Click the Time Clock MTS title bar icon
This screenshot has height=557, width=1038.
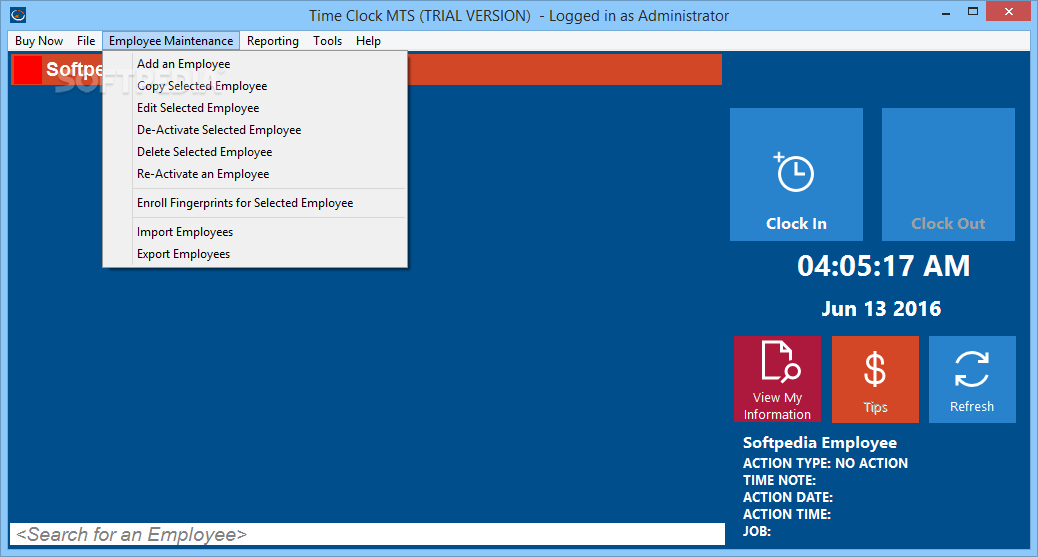click(19, 15)
